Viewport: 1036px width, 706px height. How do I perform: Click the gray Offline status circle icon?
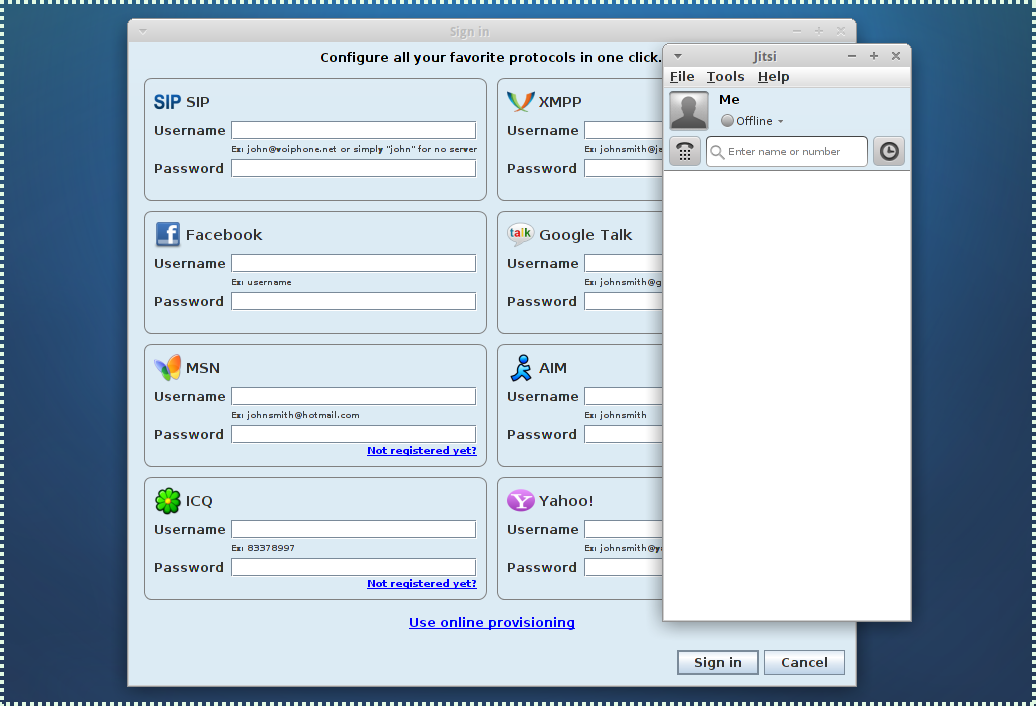click(x=727, y=121)
